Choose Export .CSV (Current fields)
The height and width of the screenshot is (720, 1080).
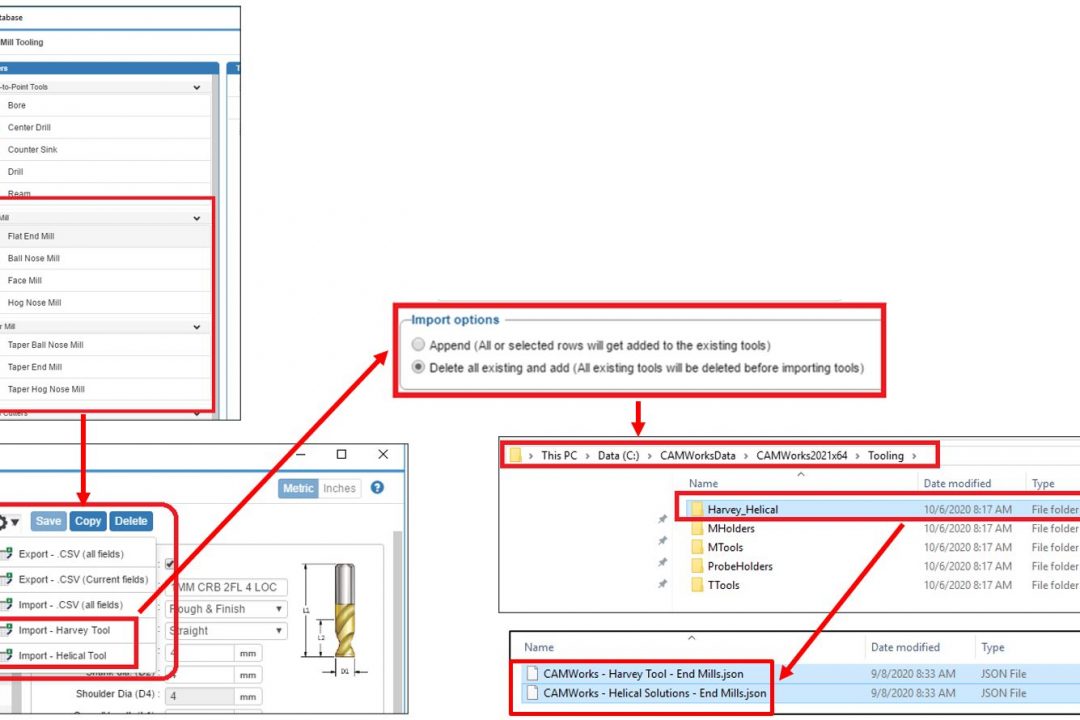[x=83, y=579]
